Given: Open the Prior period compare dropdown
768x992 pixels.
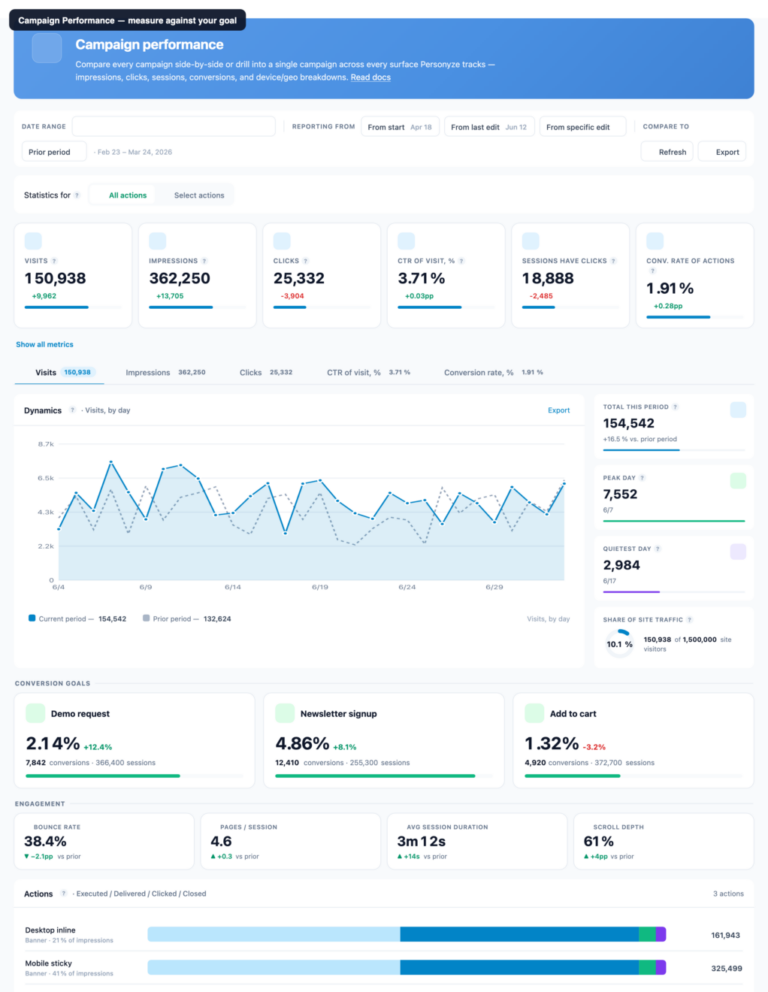Looking at the screenshot, I should click(x=54, y=152).
